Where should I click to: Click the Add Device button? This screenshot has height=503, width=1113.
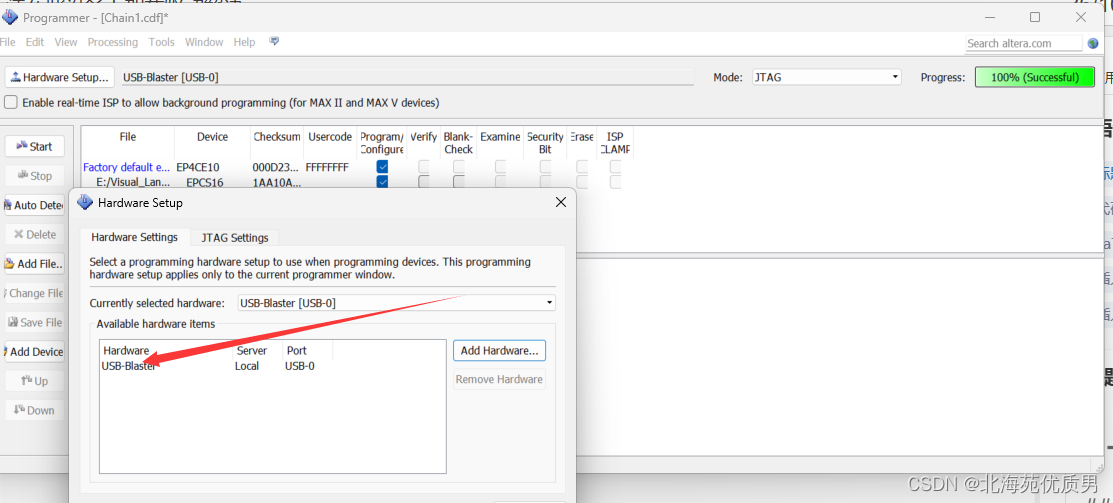click(34, 351)
